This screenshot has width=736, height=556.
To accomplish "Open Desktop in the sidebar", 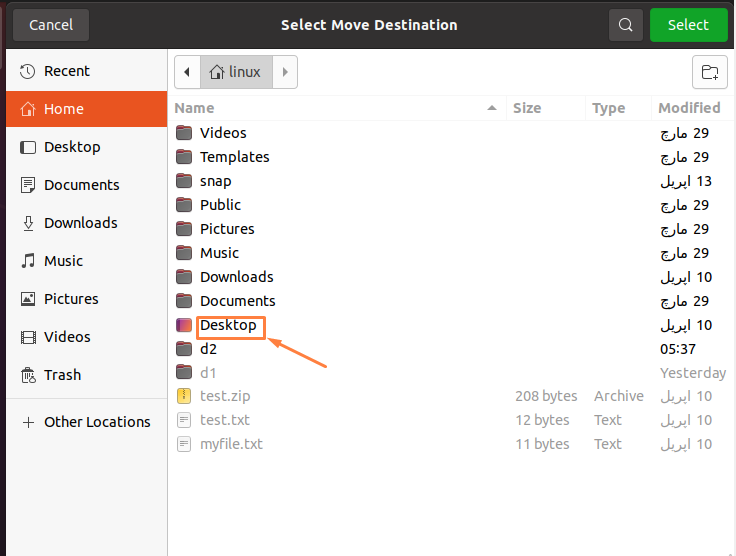I will click(x=87, y=147).
